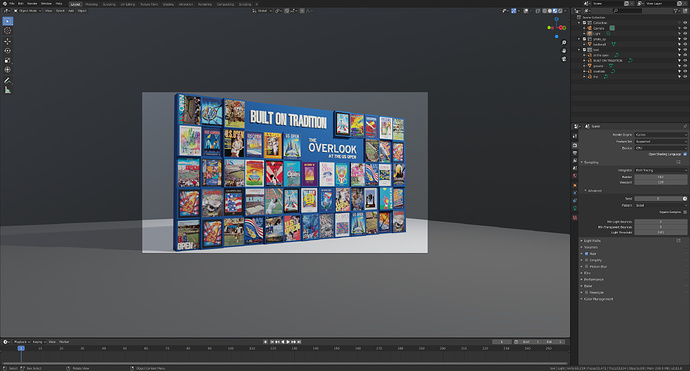Hide the Camera object in outliner
This screenshot has height=371, width=690.
685,28
